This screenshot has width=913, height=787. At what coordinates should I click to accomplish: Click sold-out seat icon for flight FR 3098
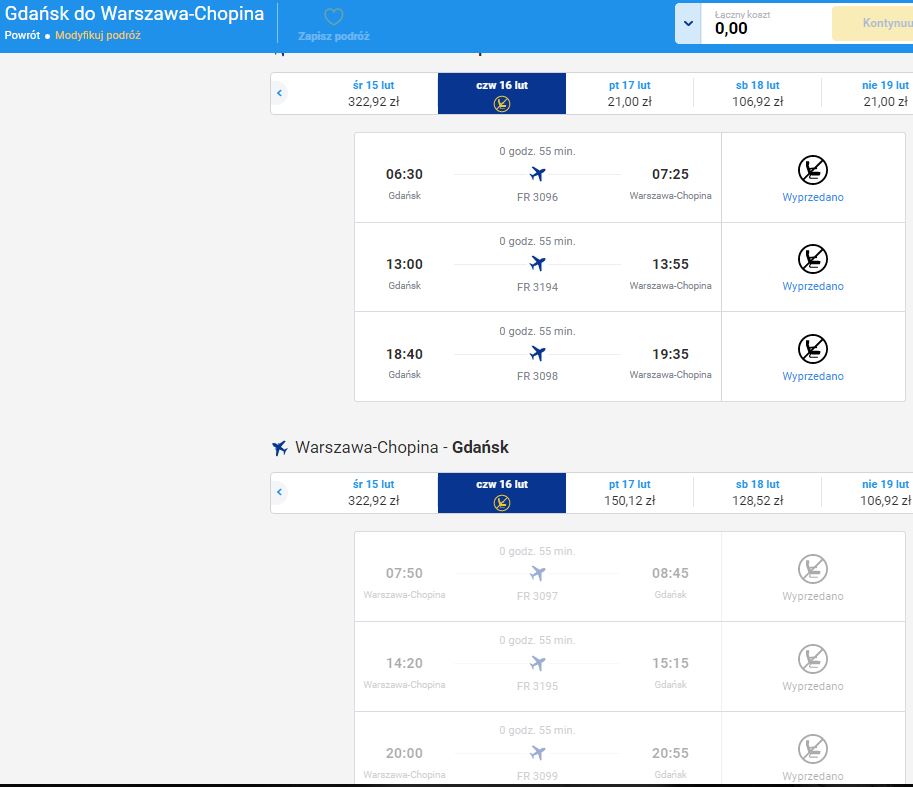coord(813,349)
